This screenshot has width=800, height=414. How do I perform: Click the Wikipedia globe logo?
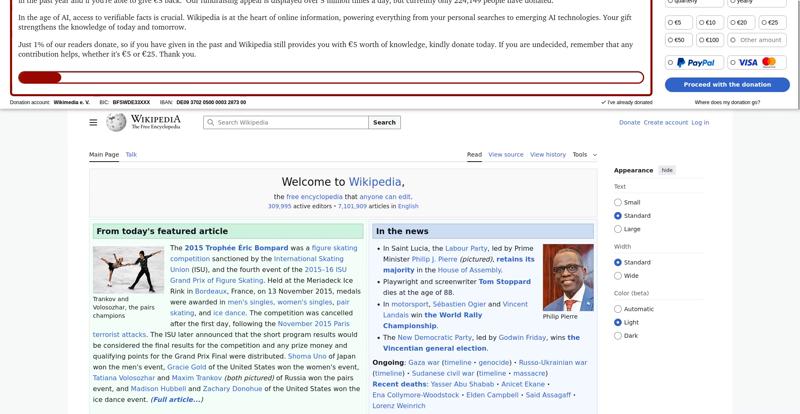116,122
